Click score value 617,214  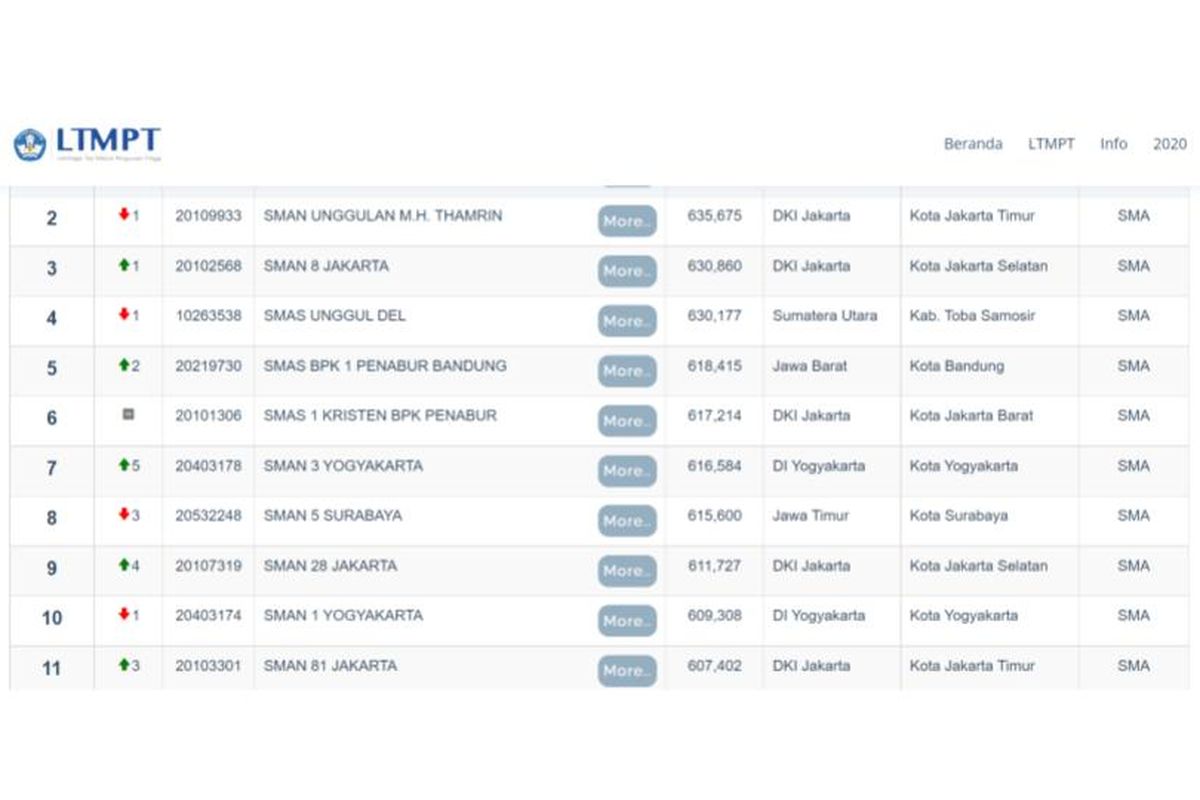714,415
